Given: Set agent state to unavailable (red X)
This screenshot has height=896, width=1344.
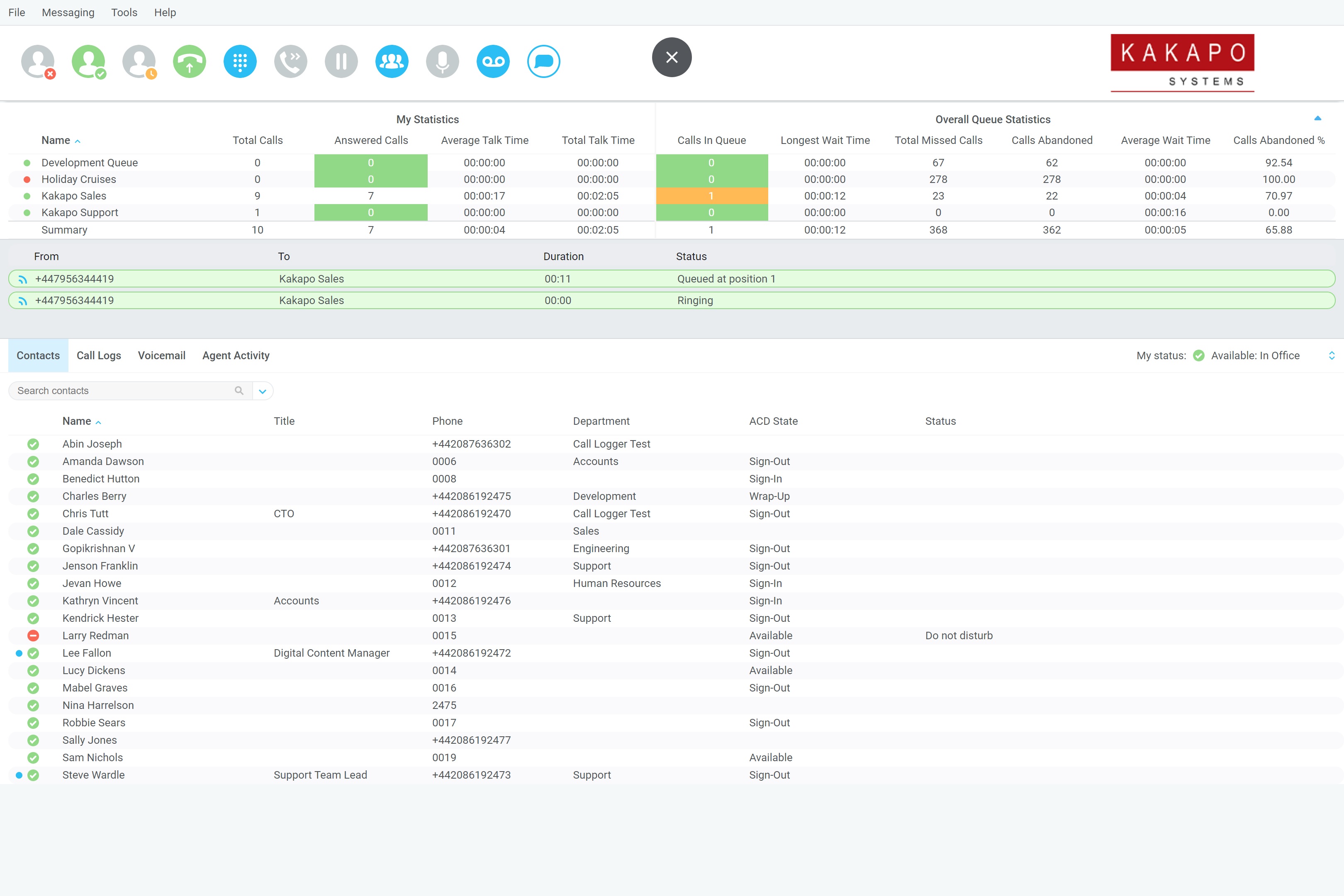Looking at the screenshot, I should [38, 61].
